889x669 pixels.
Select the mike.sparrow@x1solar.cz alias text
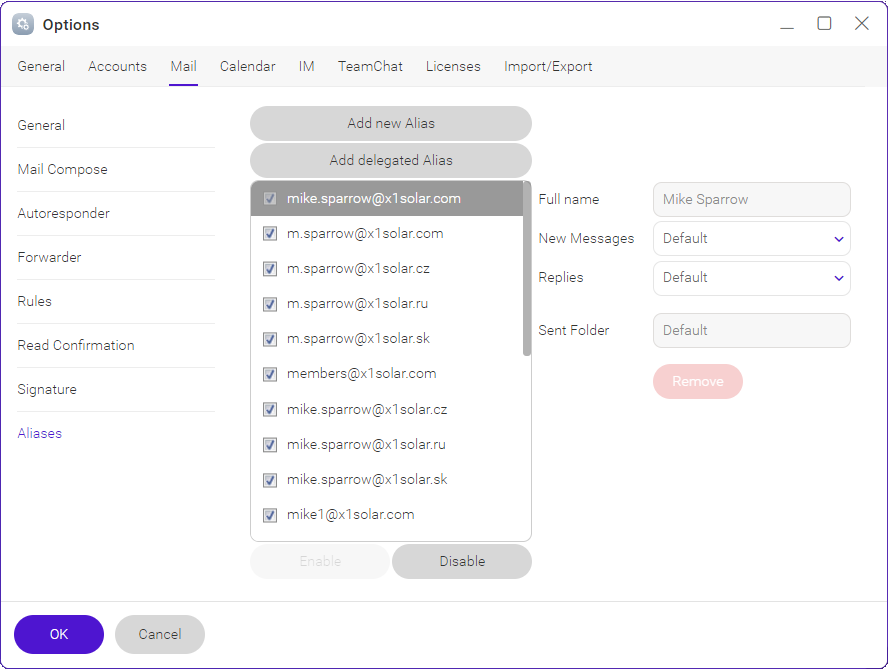(x=367, y=409)
